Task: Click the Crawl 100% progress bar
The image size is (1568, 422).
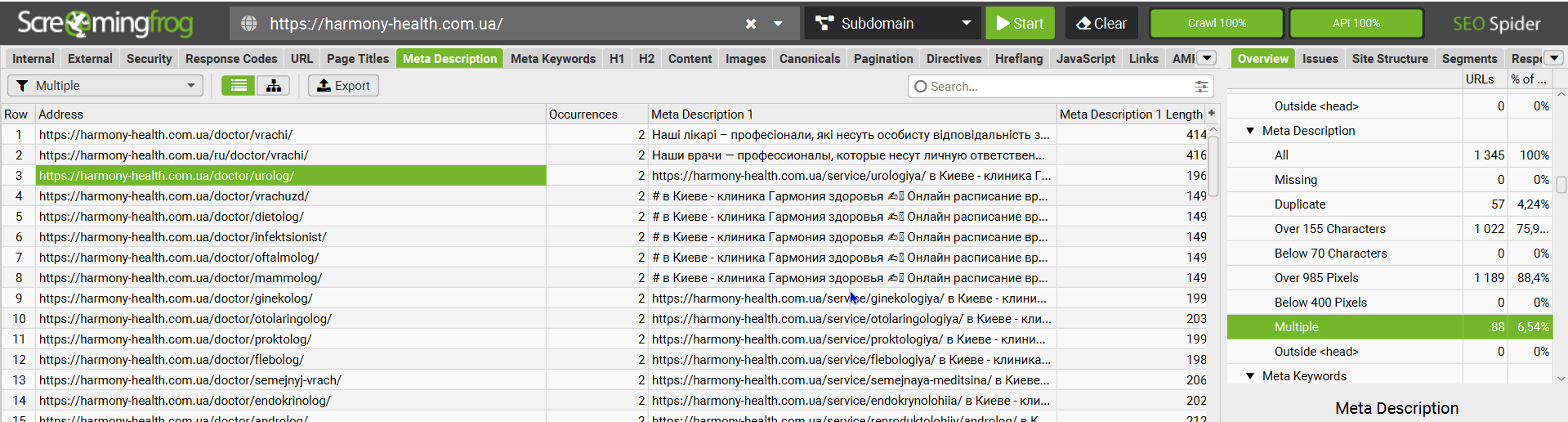Action: click(x=1216, y=24)
